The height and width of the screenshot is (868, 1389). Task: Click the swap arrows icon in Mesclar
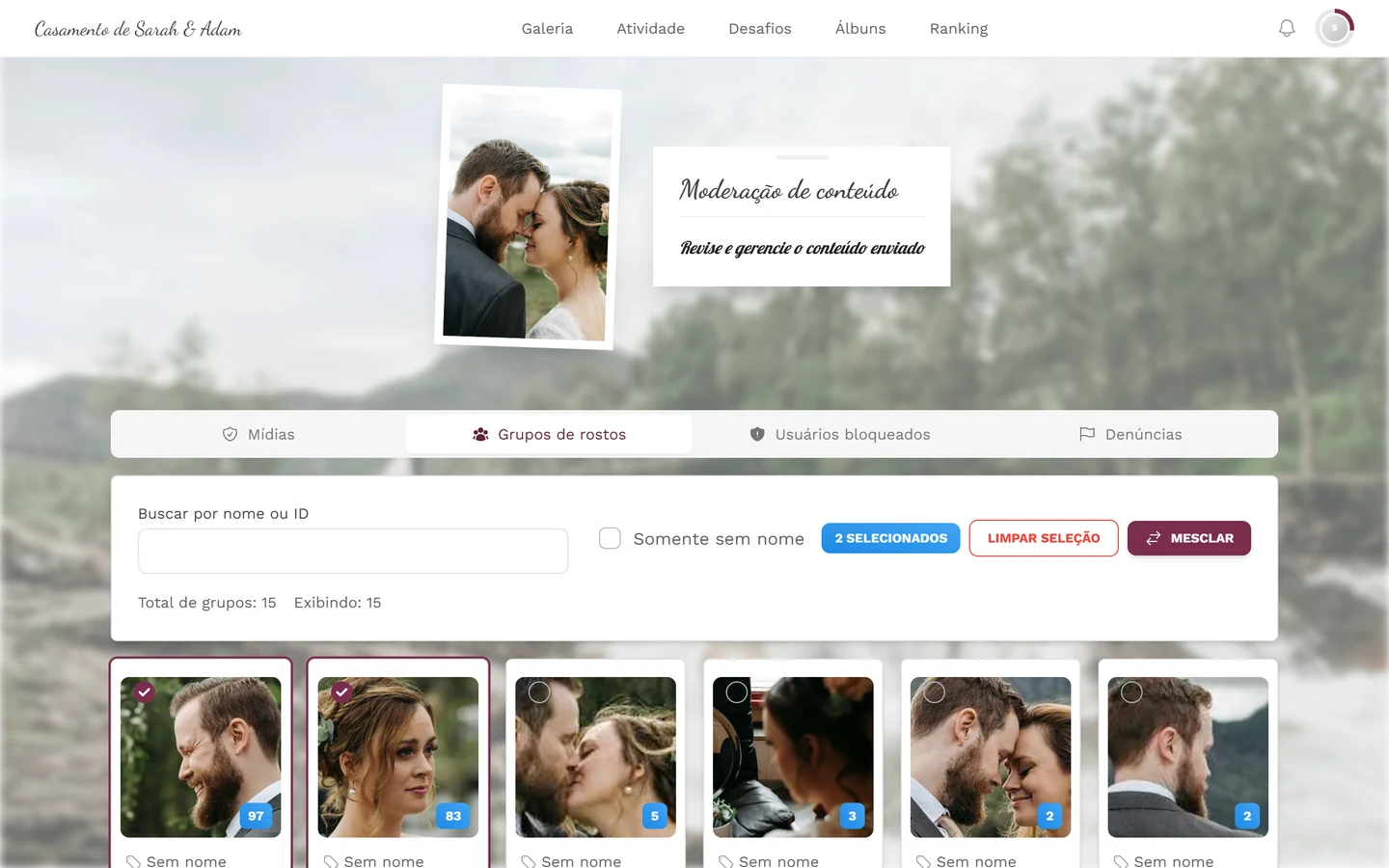point(1154,538)
